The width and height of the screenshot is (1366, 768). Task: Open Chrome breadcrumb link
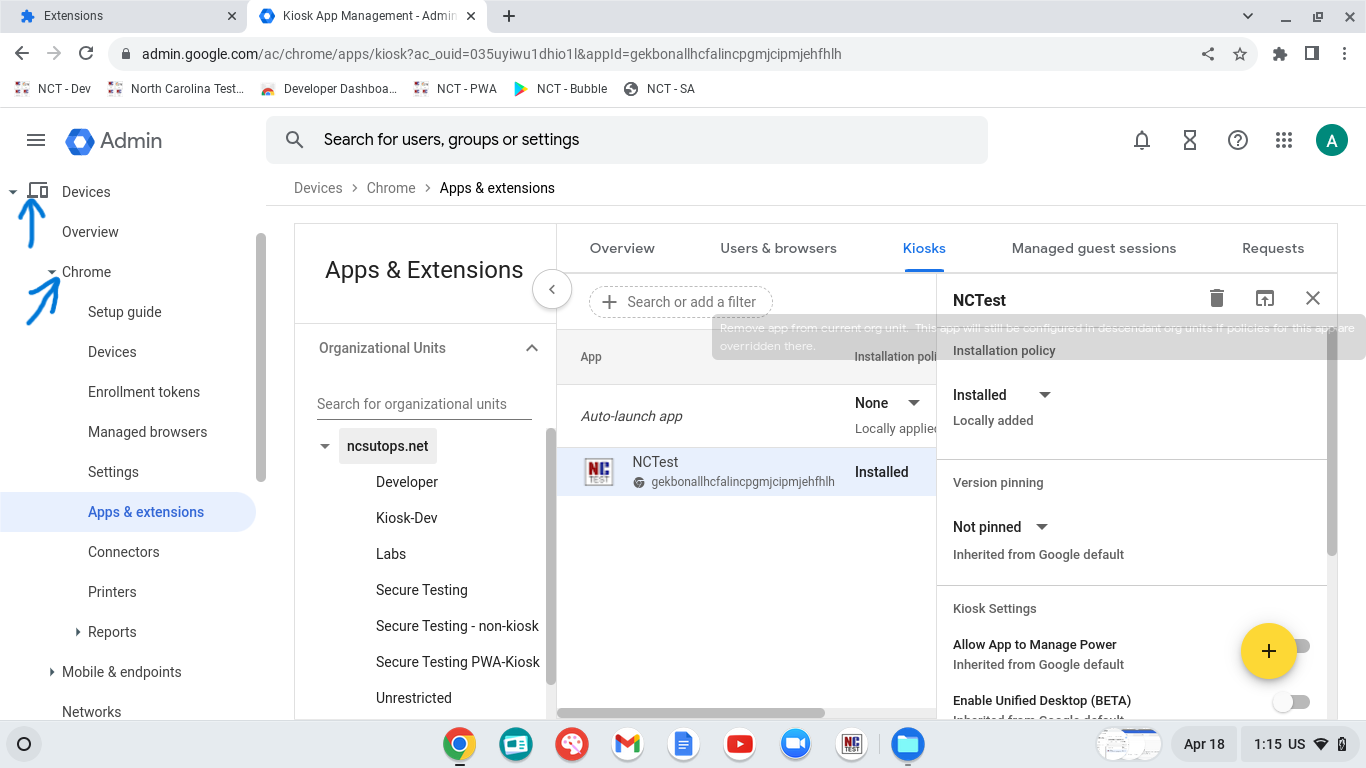pyautogui.click(x=391, y=188)
